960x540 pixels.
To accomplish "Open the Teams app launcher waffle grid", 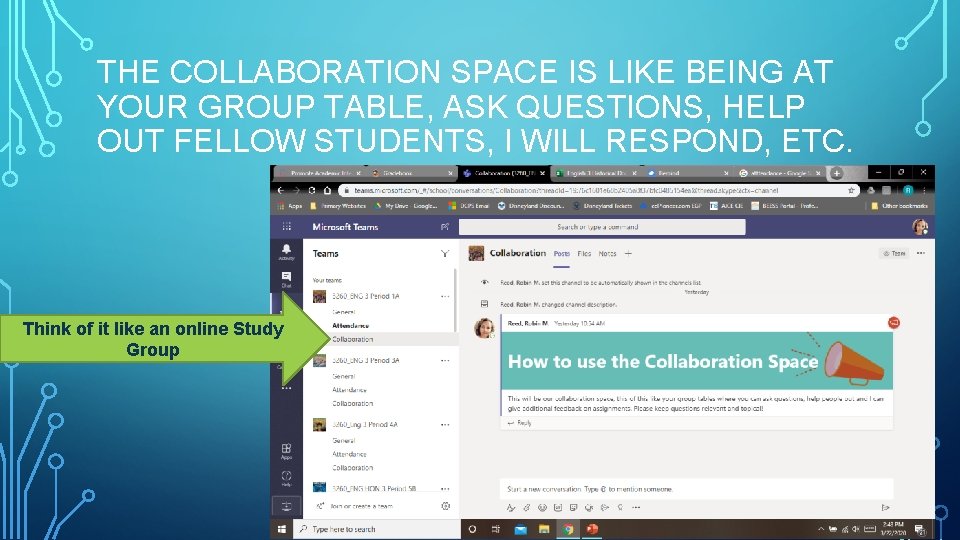I will (x=287, y=227).
